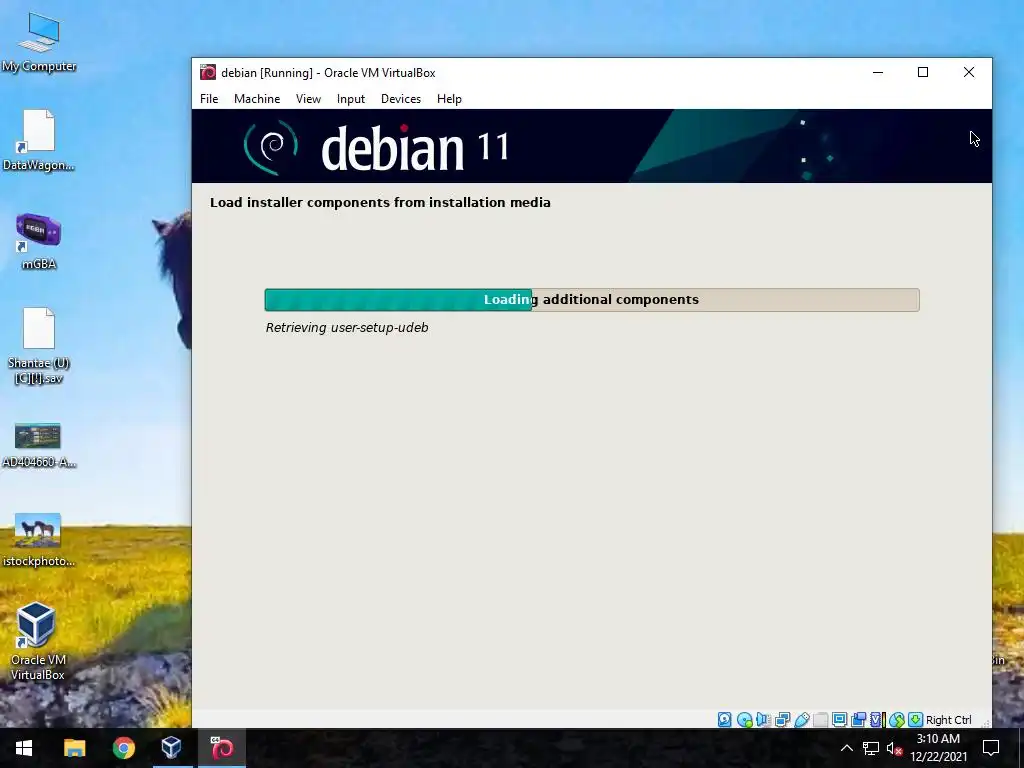
Task: Open the Input menu
Action: coord(351,99)
